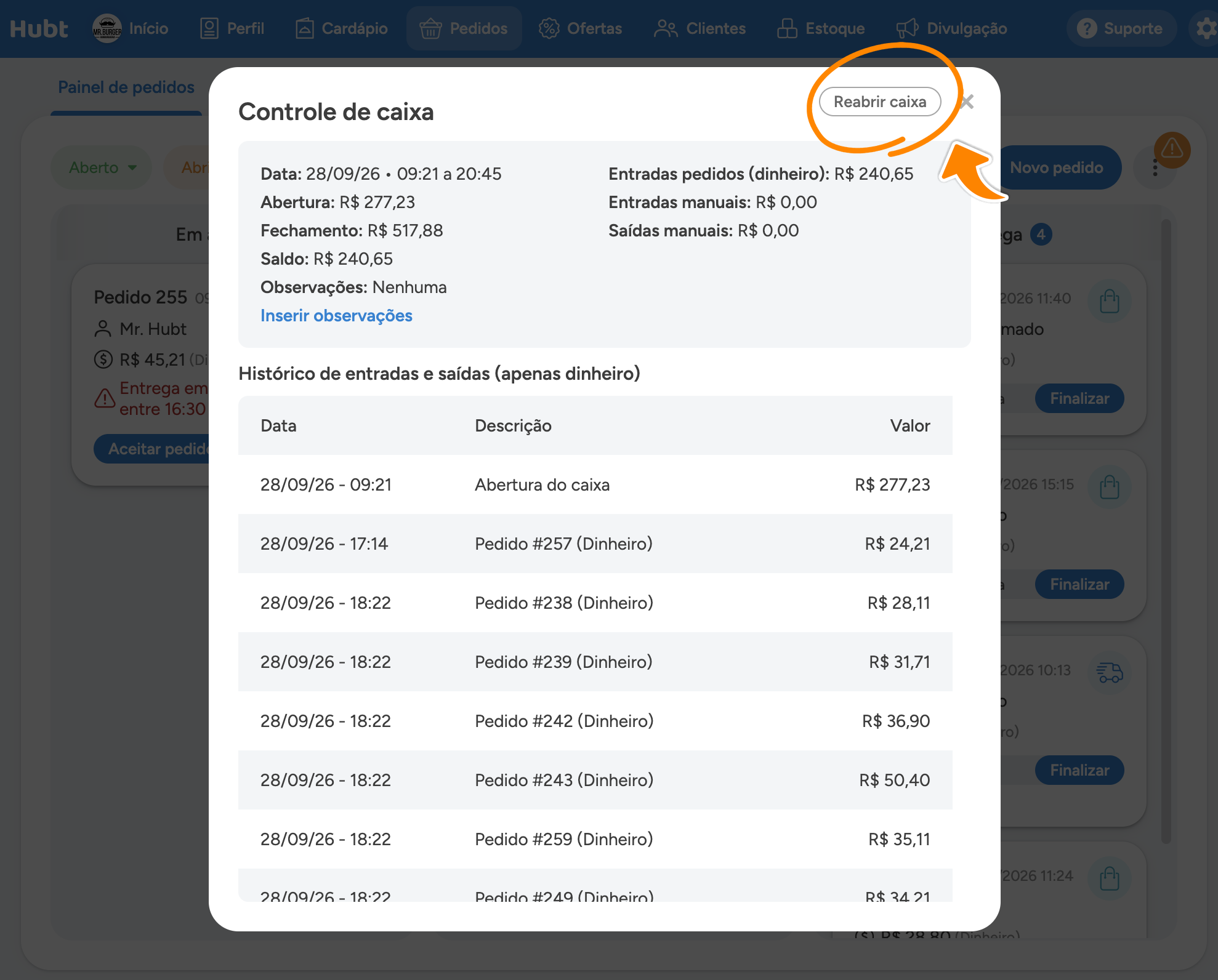
Task: Click the Pedido 255 card title
Action: 140,297
